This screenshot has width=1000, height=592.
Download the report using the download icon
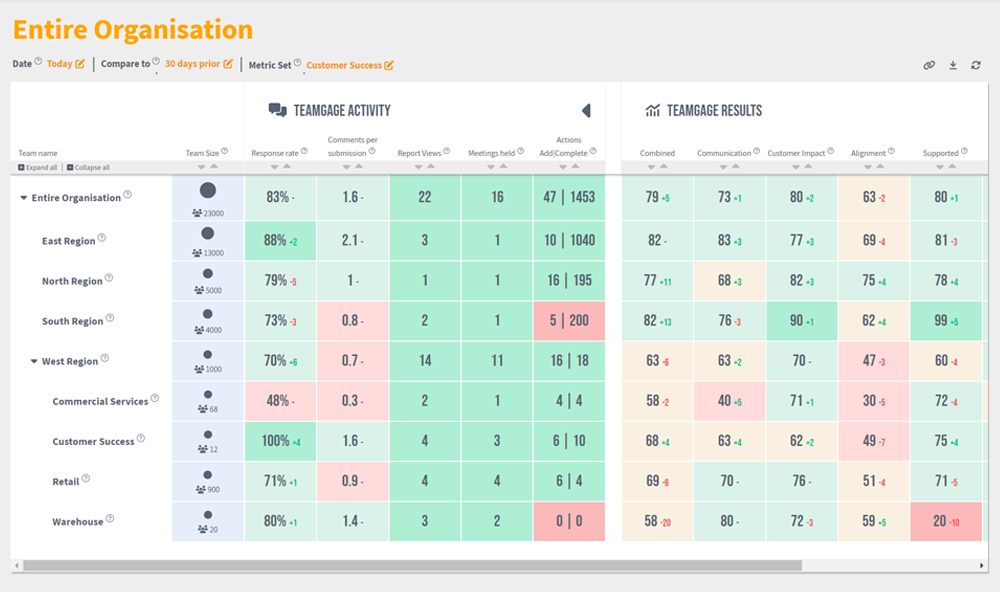953,65
